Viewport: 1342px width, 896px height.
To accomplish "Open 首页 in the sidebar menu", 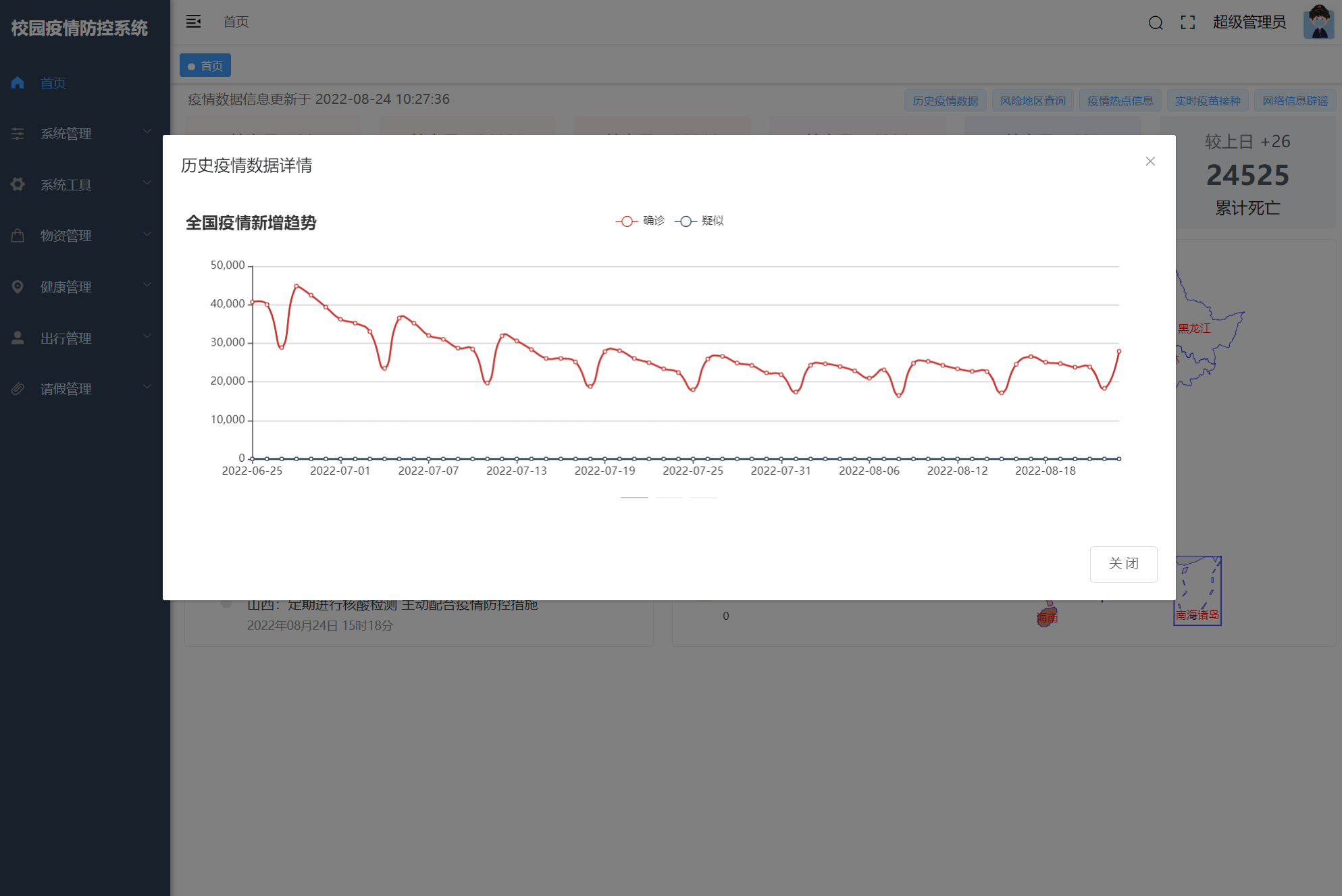I will 53,83.
